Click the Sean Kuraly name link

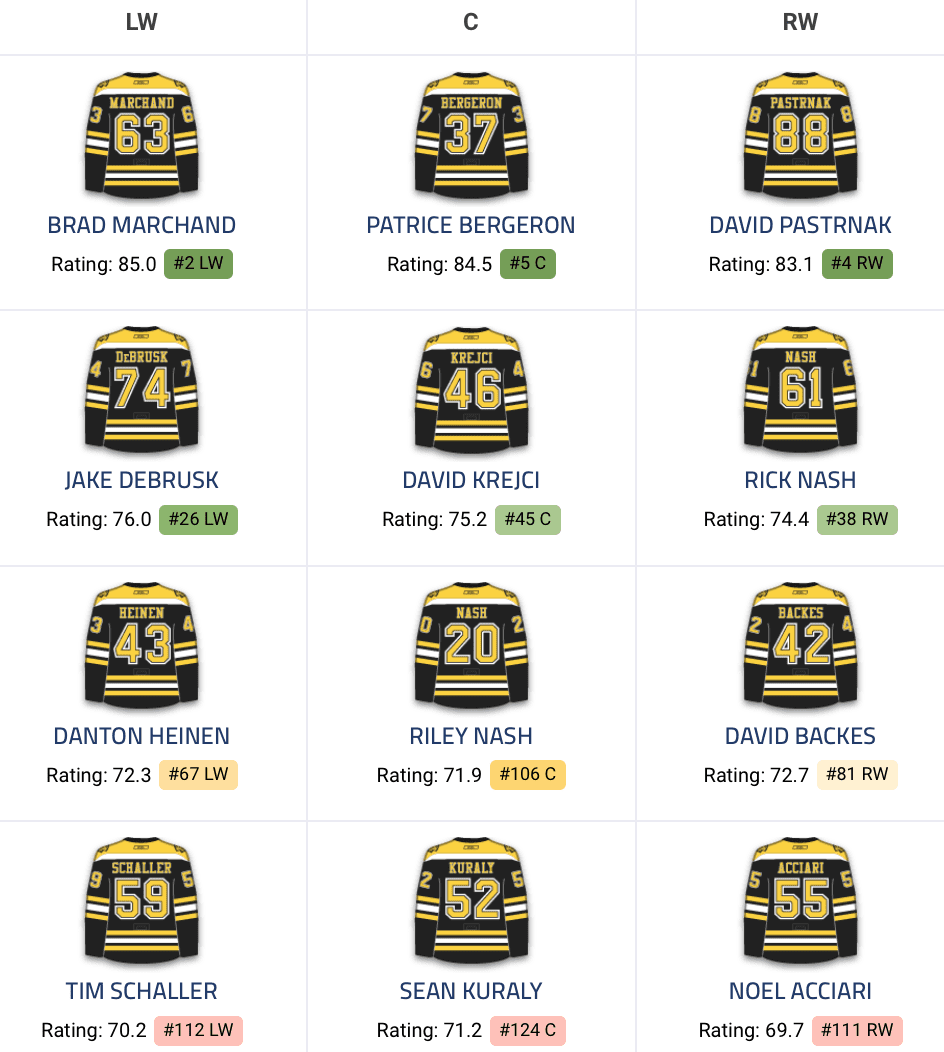(x=471, y=991)
